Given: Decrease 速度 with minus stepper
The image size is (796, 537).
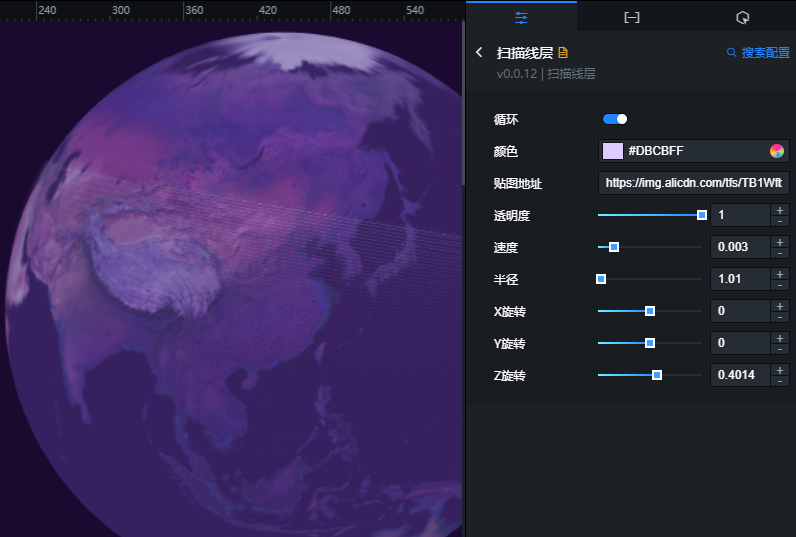Looking at the screenshot, I should 780,253.
